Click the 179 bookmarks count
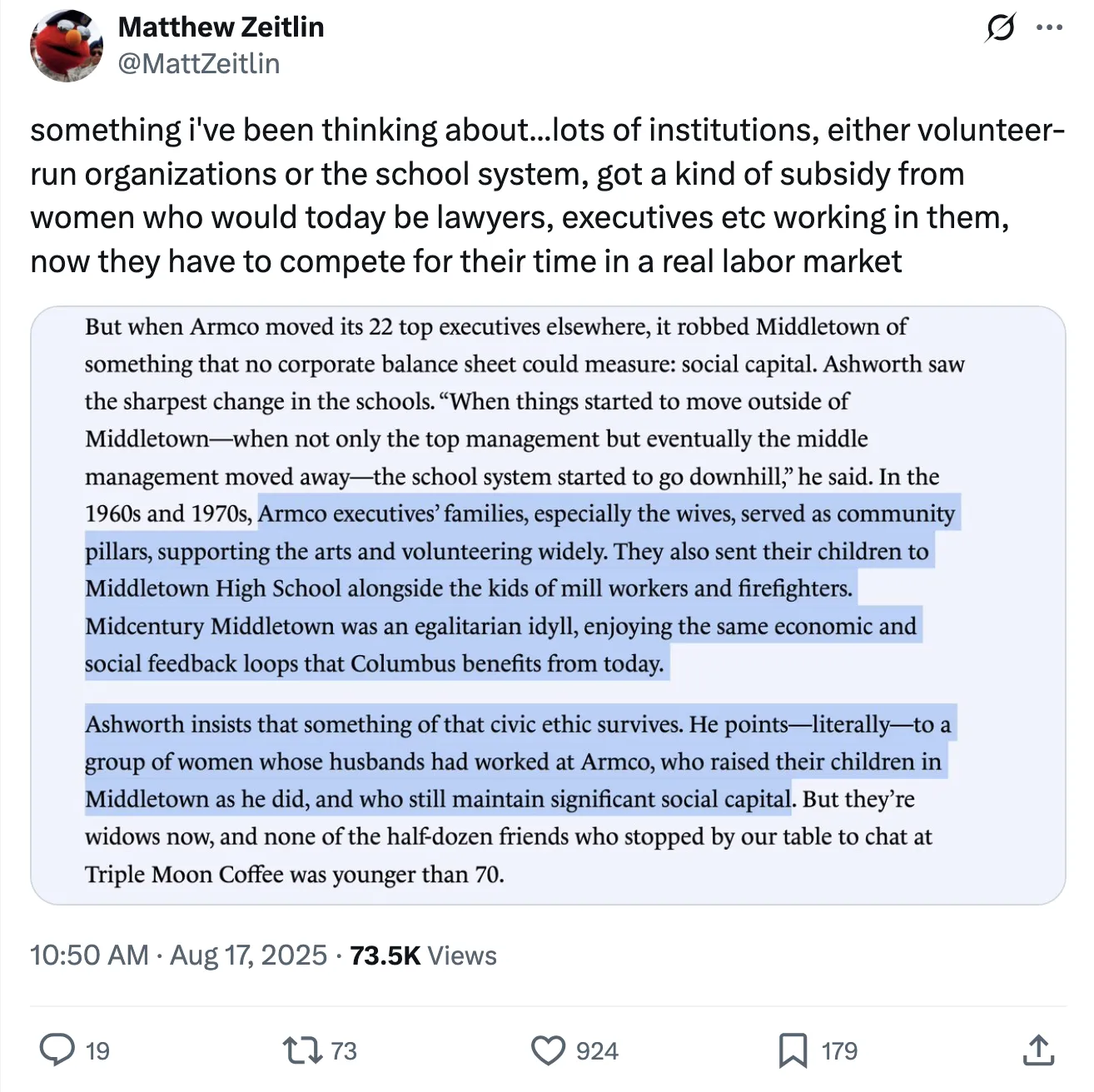Image resolution: width=1094 pixels, height=1092 pixels. coord(839,1051)
